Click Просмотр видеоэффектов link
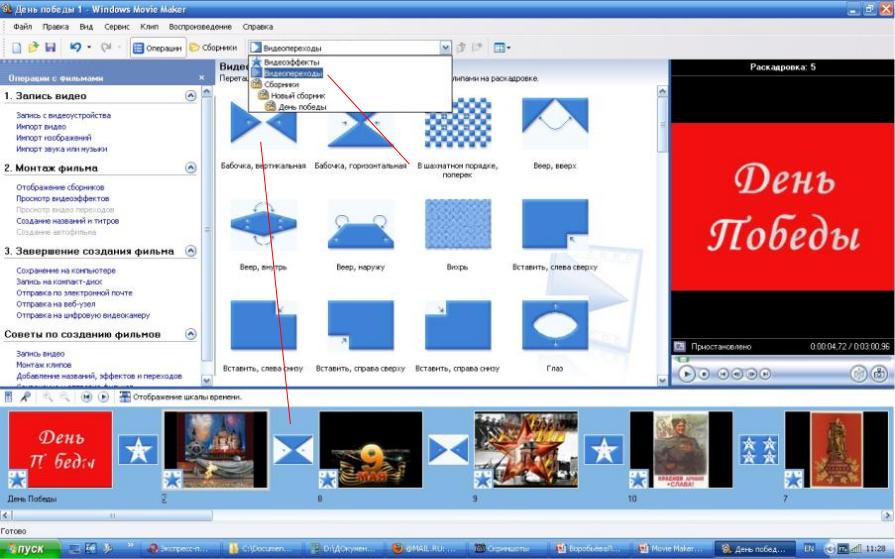The height and width of the screenshot is (559, 895). (63, 199)
